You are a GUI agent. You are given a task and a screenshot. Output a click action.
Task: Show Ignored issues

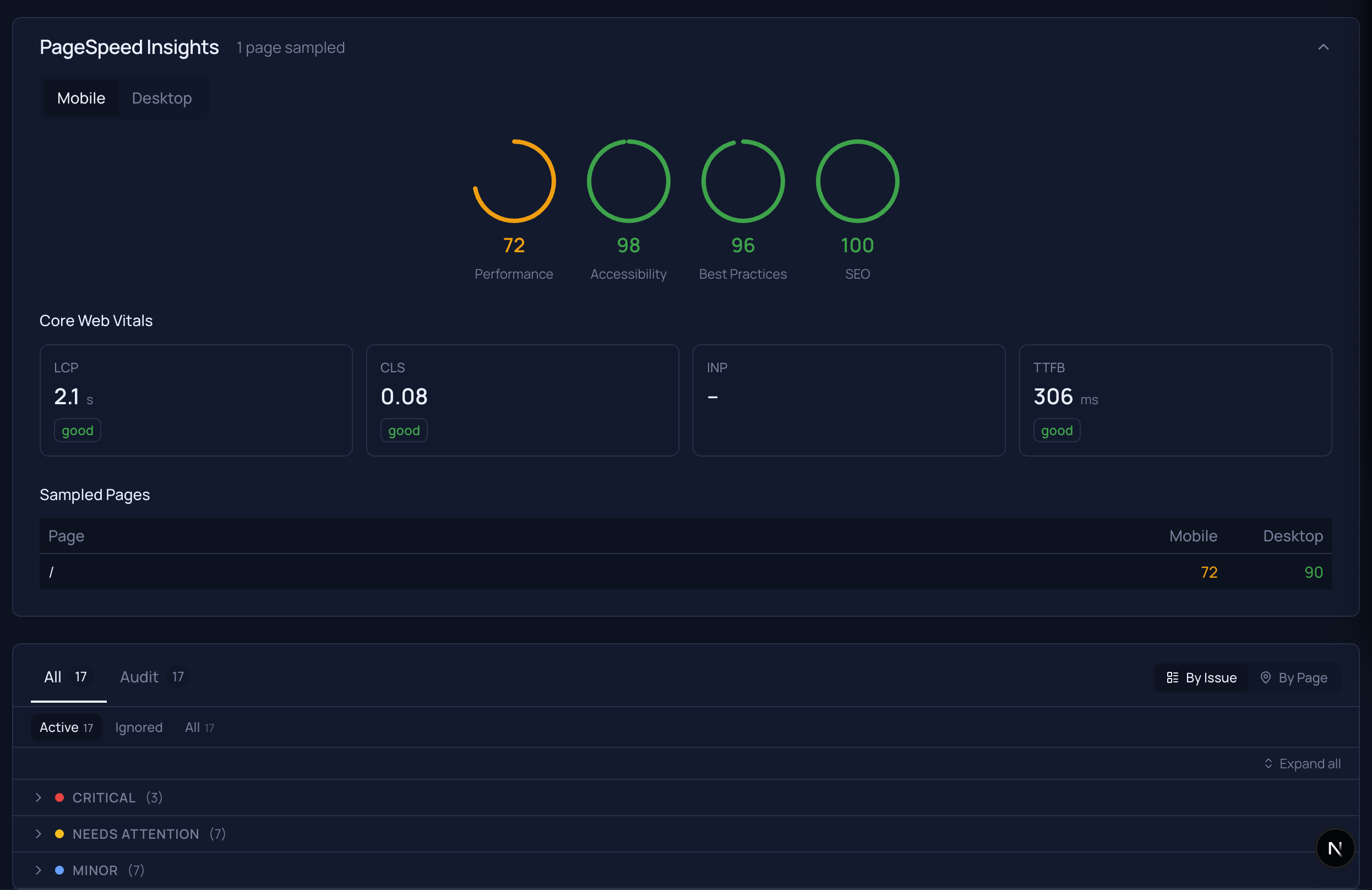coord(138,728)
